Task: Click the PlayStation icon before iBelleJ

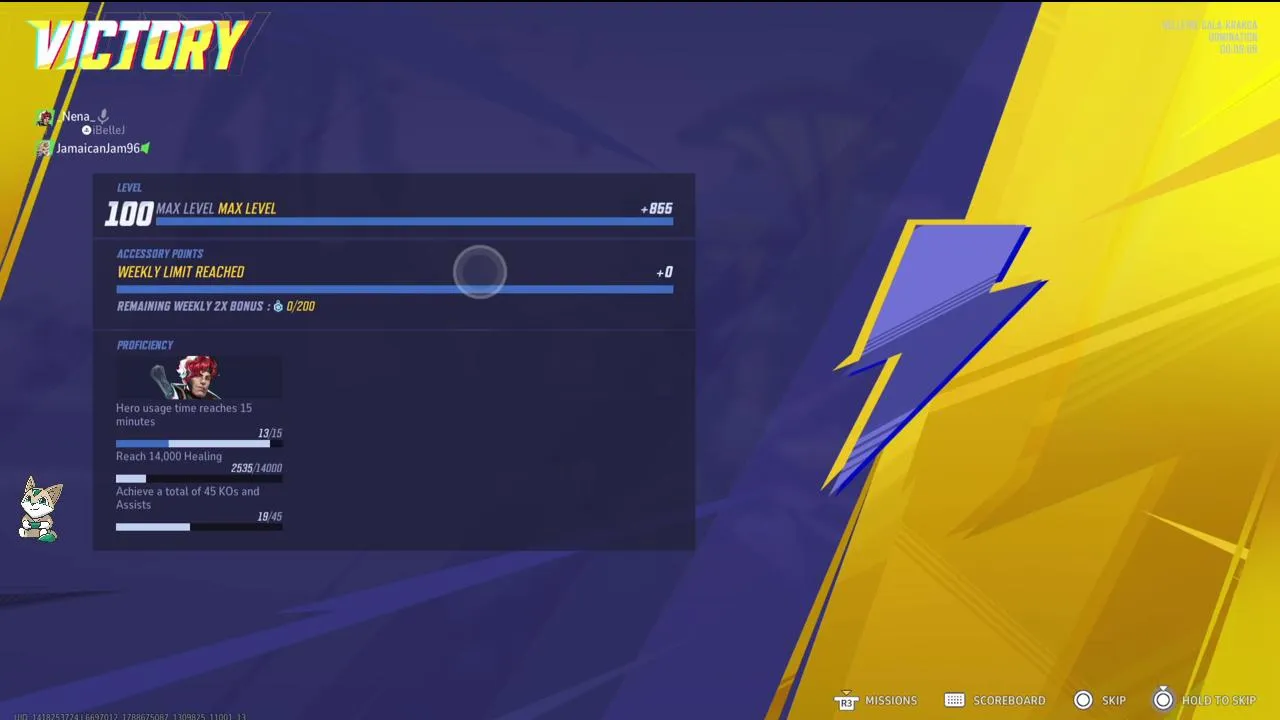Action: pyautogui.click(x=86, y=130)
